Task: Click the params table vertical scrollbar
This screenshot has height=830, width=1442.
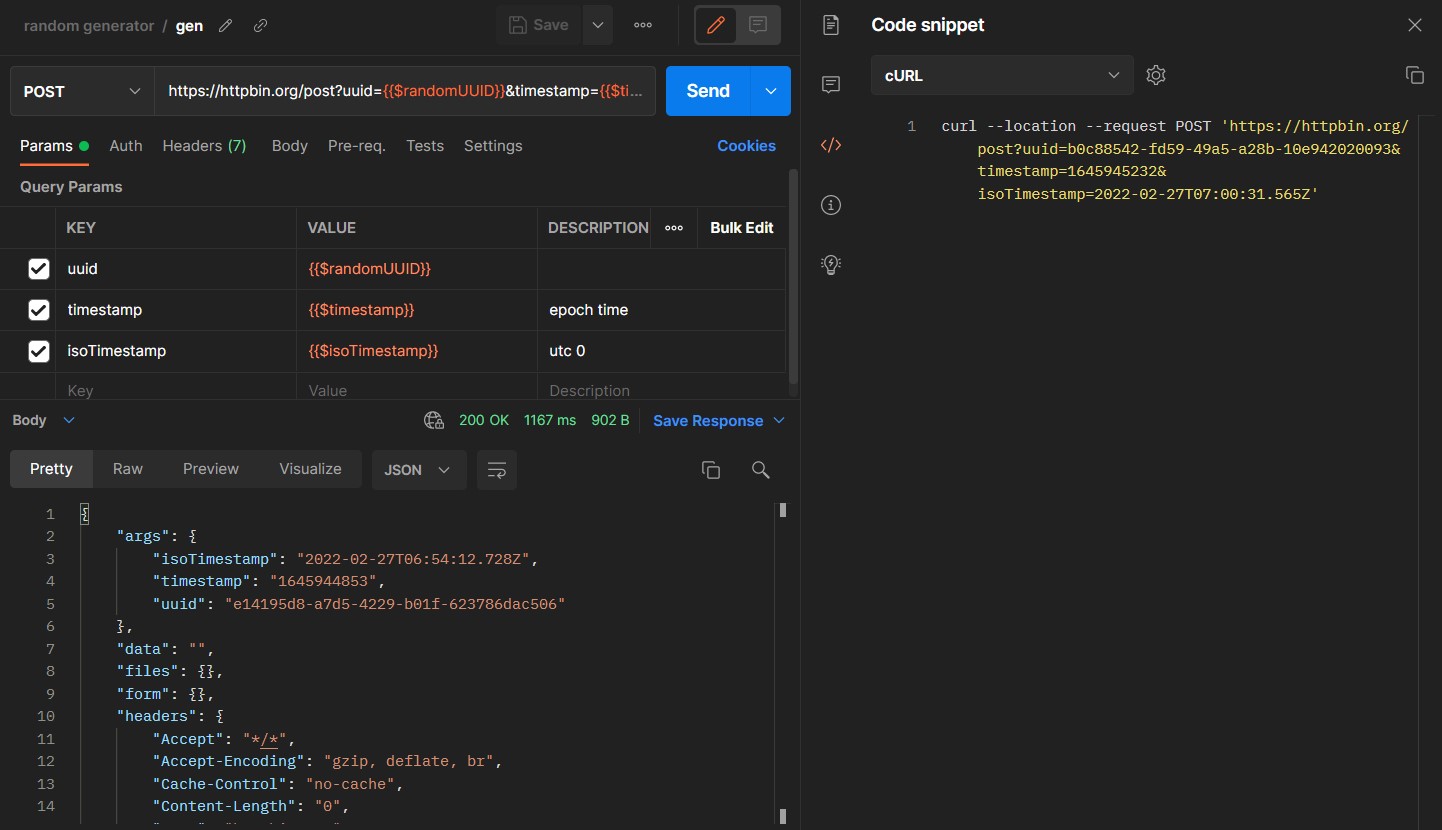Action: [794, 275]
